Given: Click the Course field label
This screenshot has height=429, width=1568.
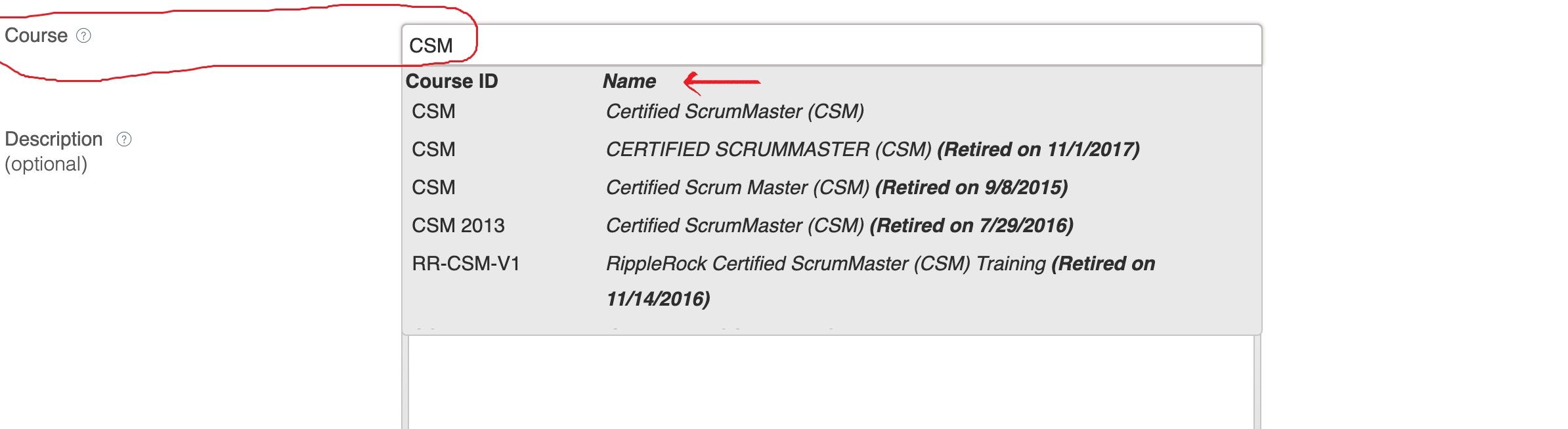Looking at the screenshot, I should [36, 35].
